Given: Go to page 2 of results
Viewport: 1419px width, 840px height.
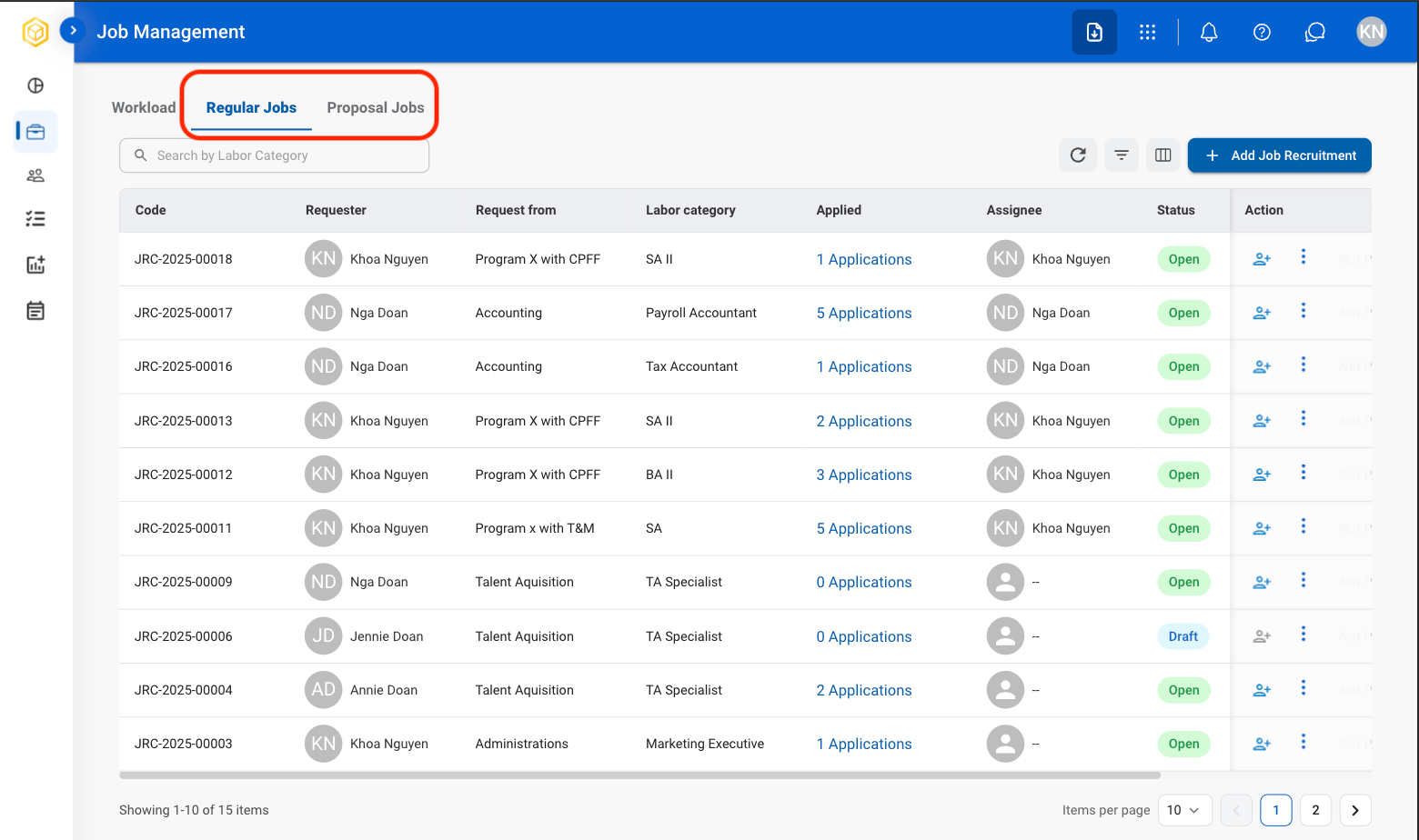Looking at the screenshot, I should click(x=1315, y=810).
